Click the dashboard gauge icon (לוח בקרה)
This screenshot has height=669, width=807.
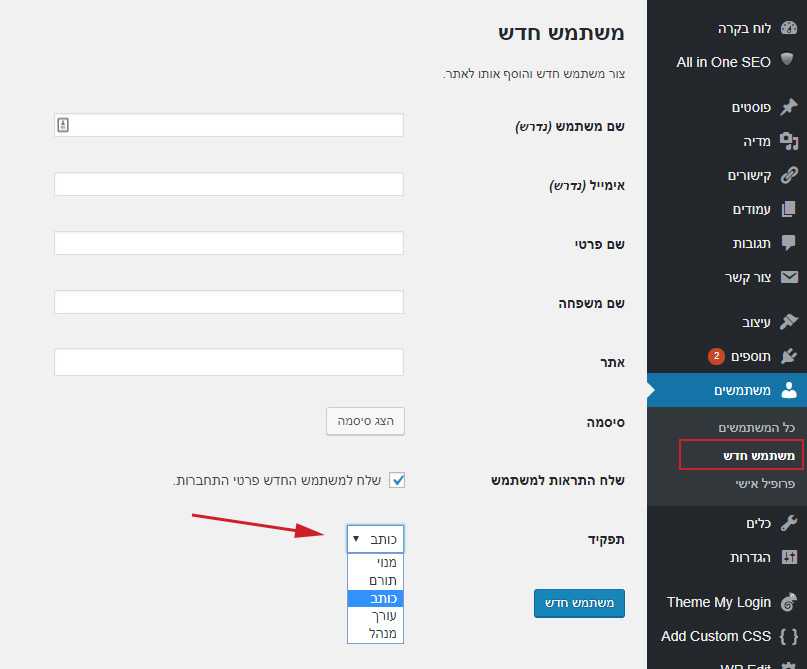point(788,28)
